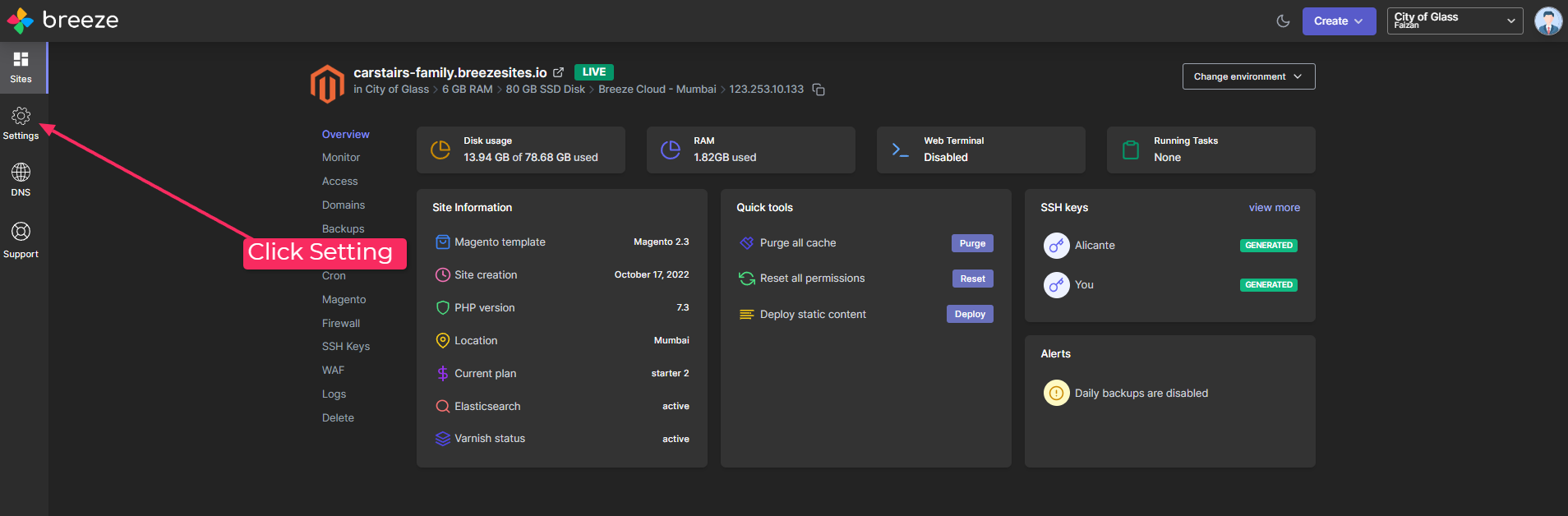Click the PHP version shield icon
This screenshot has height=516, width=1568.
pyautogui.click(x=442, y=307)
